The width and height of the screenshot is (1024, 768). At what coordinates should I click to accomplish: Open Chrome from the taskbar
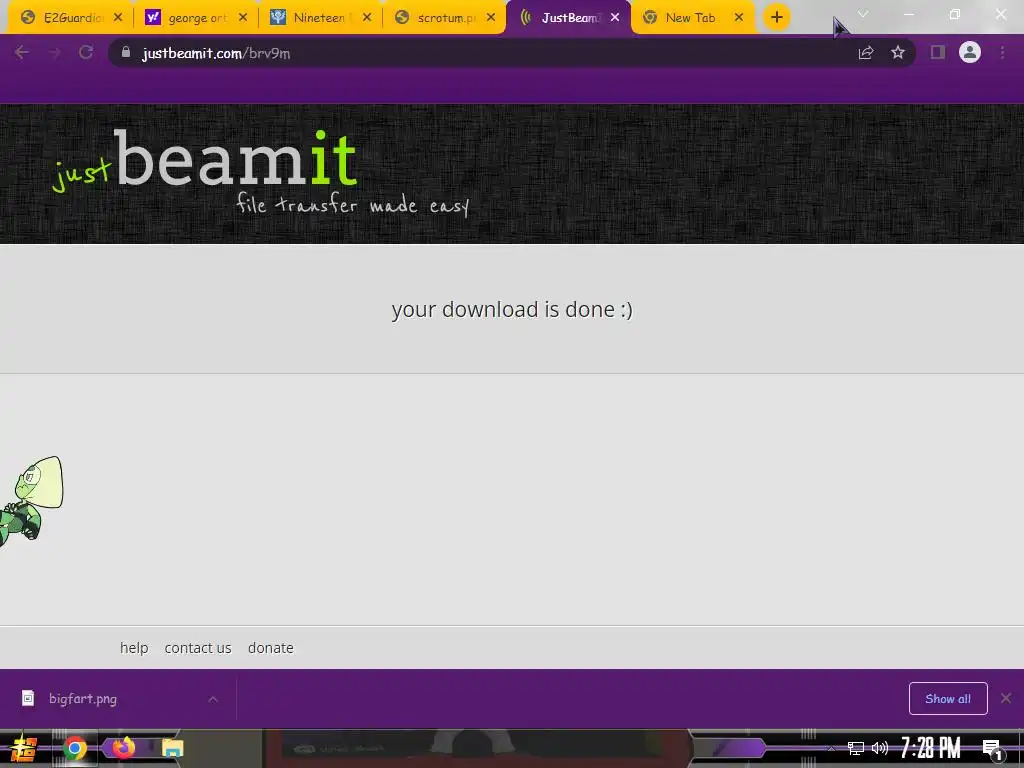coord(74,748)
